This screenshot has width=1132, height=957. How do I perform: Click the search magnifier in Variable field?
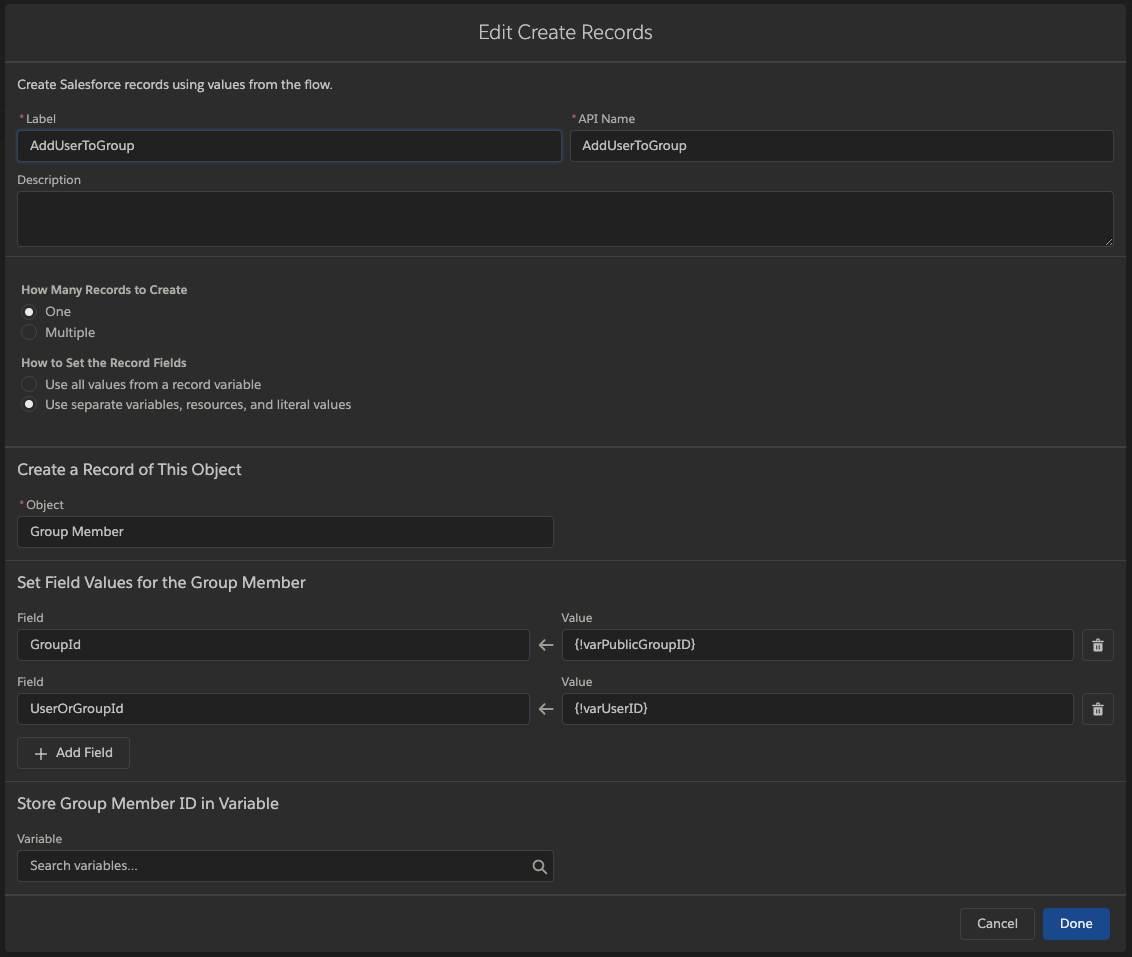[x=539, y=866]
